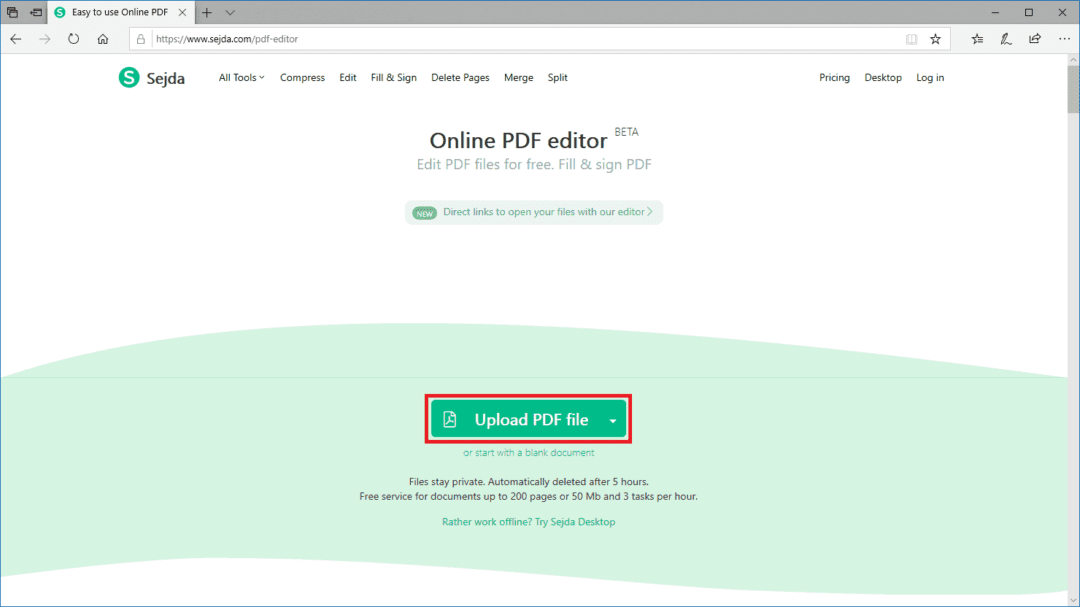Click the Upload PDF file button

point(518,420)
